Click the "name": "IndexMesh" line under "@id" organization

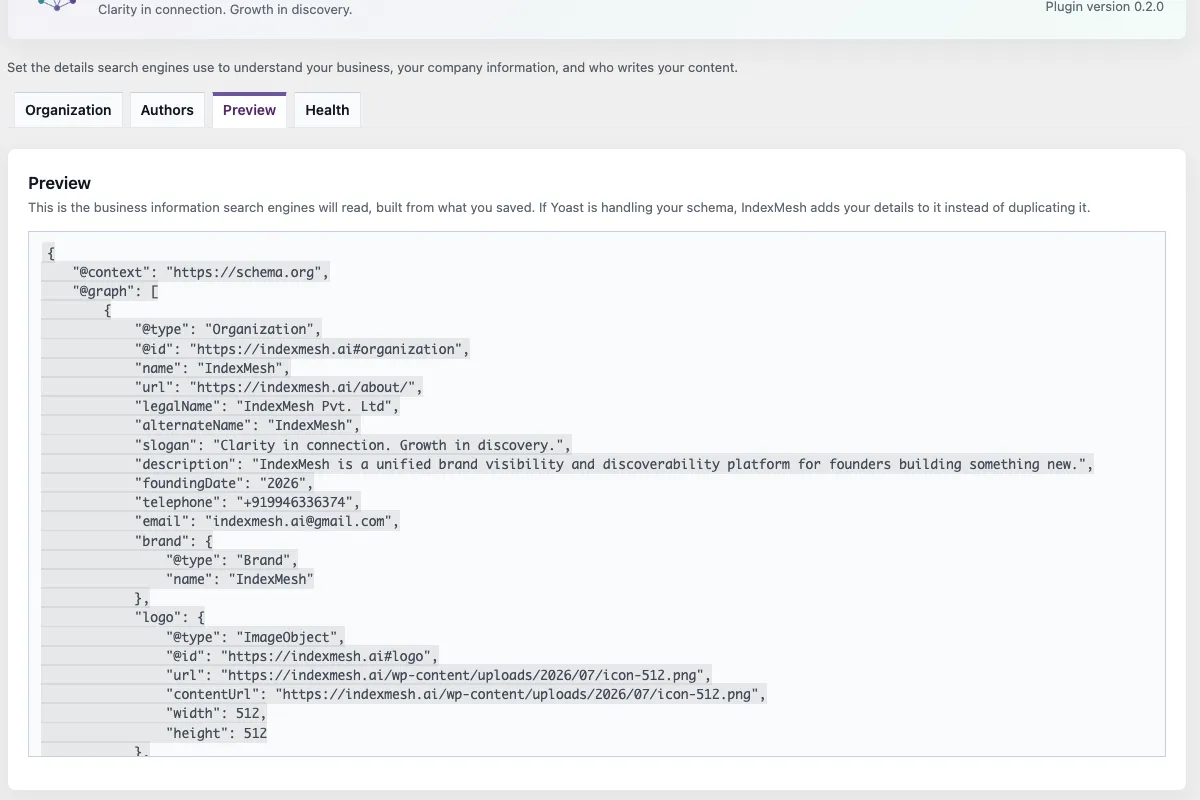tap(212, 368)
